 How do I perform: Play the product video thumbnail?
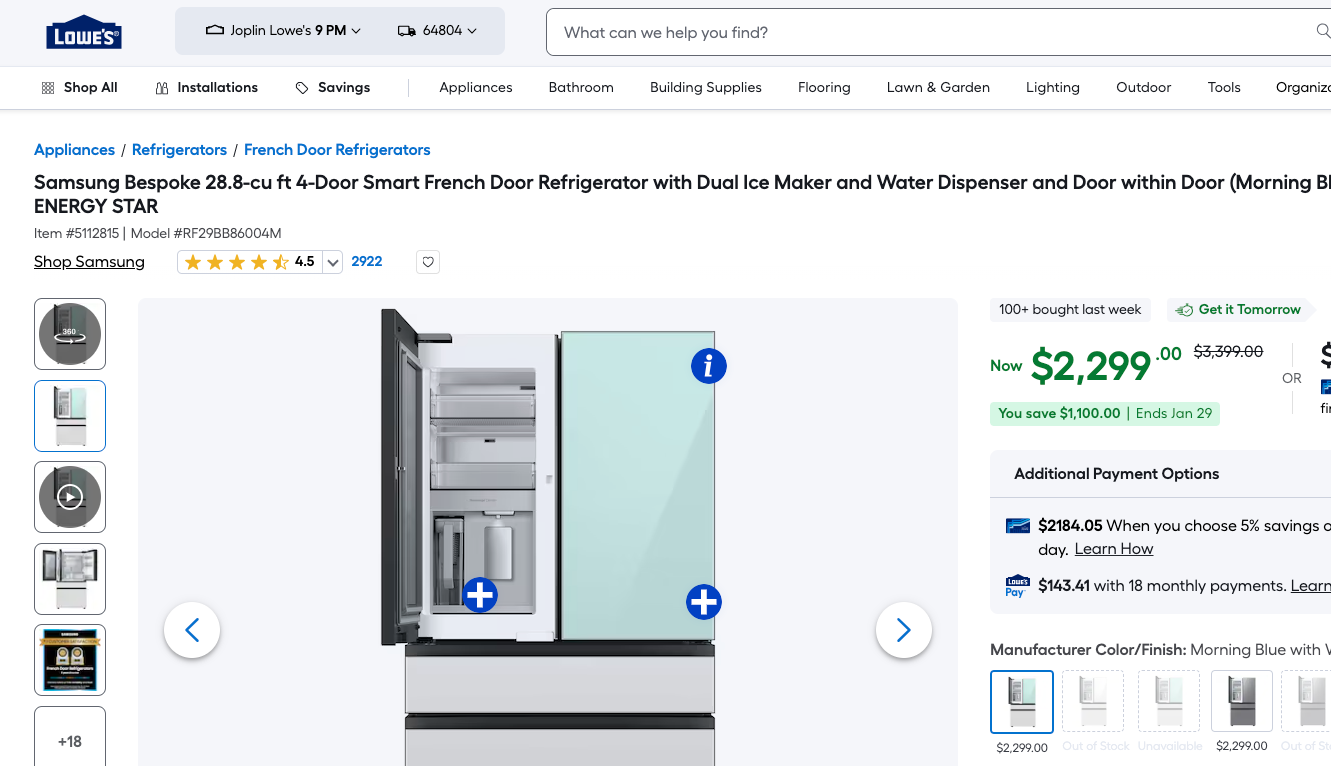pos(70,497)
